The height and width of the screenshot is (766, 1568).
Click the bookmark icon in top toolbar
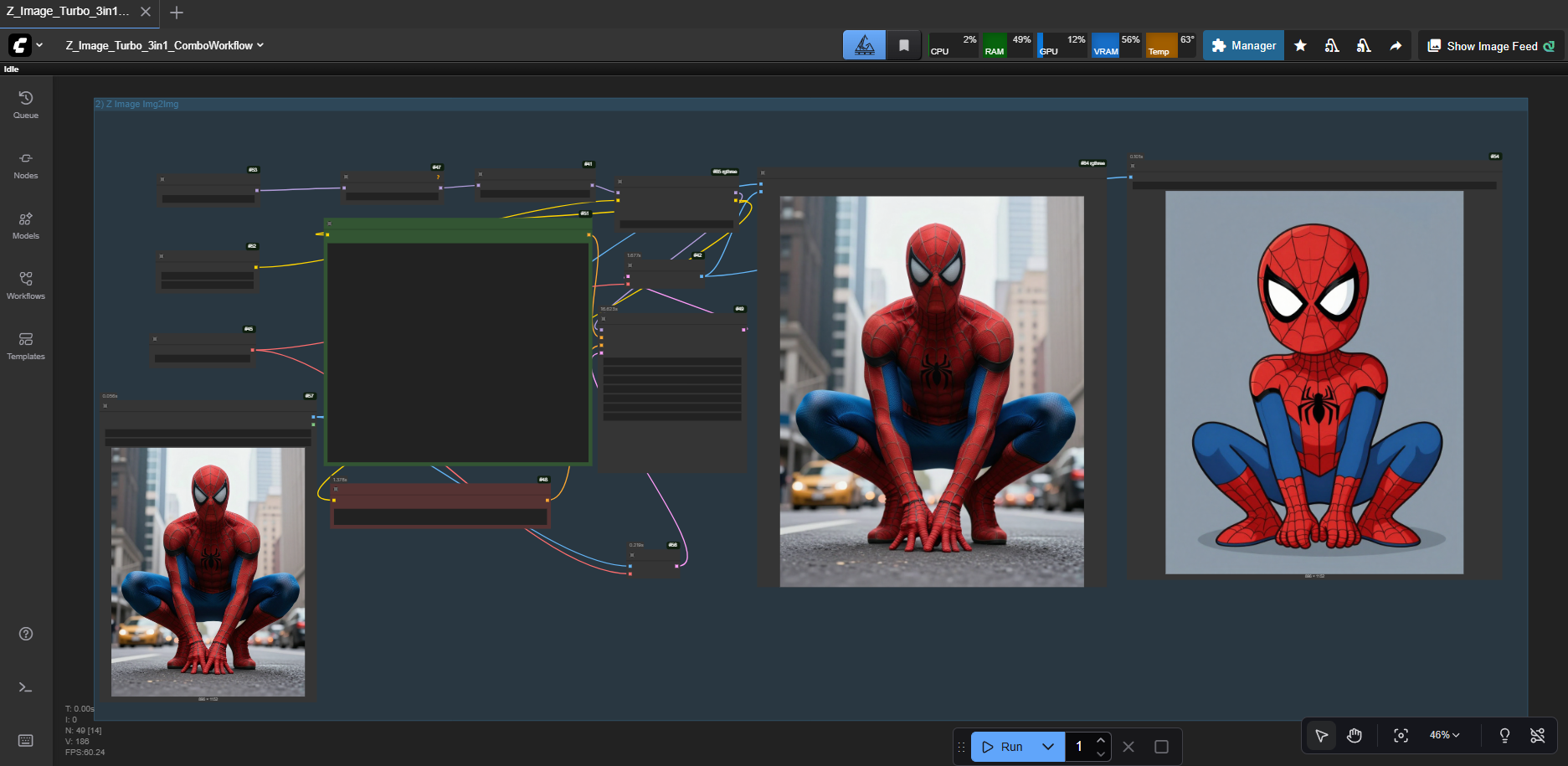click(x=904, y=45)
